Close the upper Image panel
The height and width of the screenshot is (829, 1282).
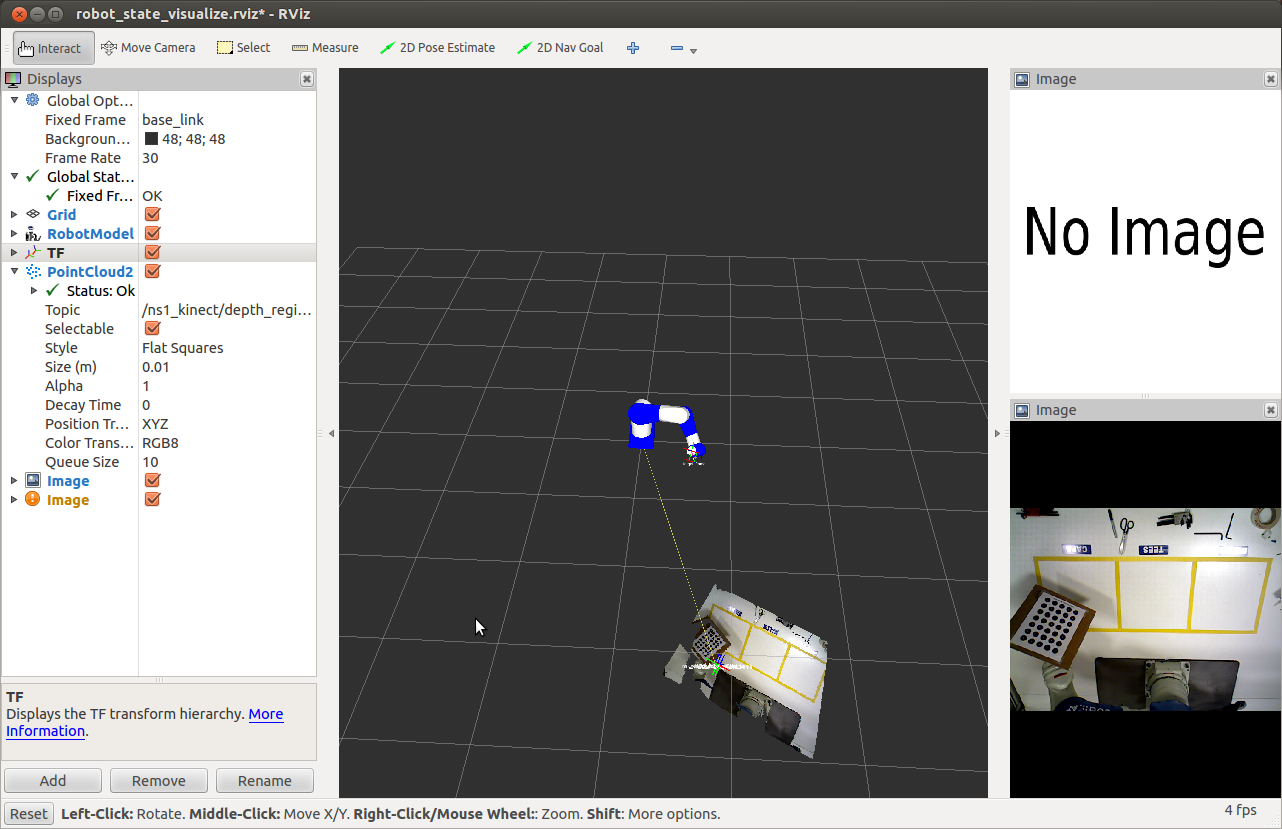tap(1271, 79)
